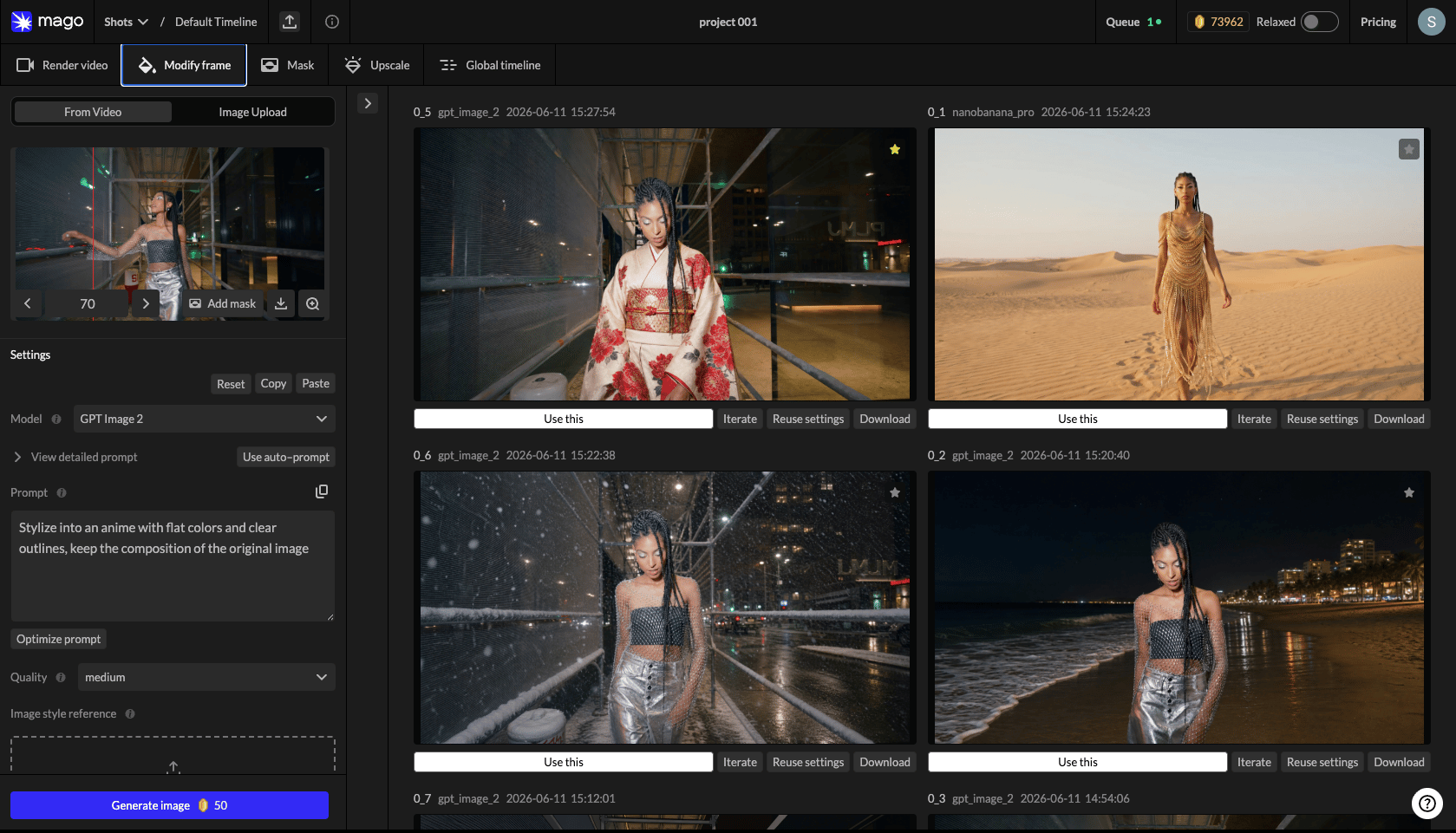
Task: Click the mago logo icon
Action: click(22, 22)
